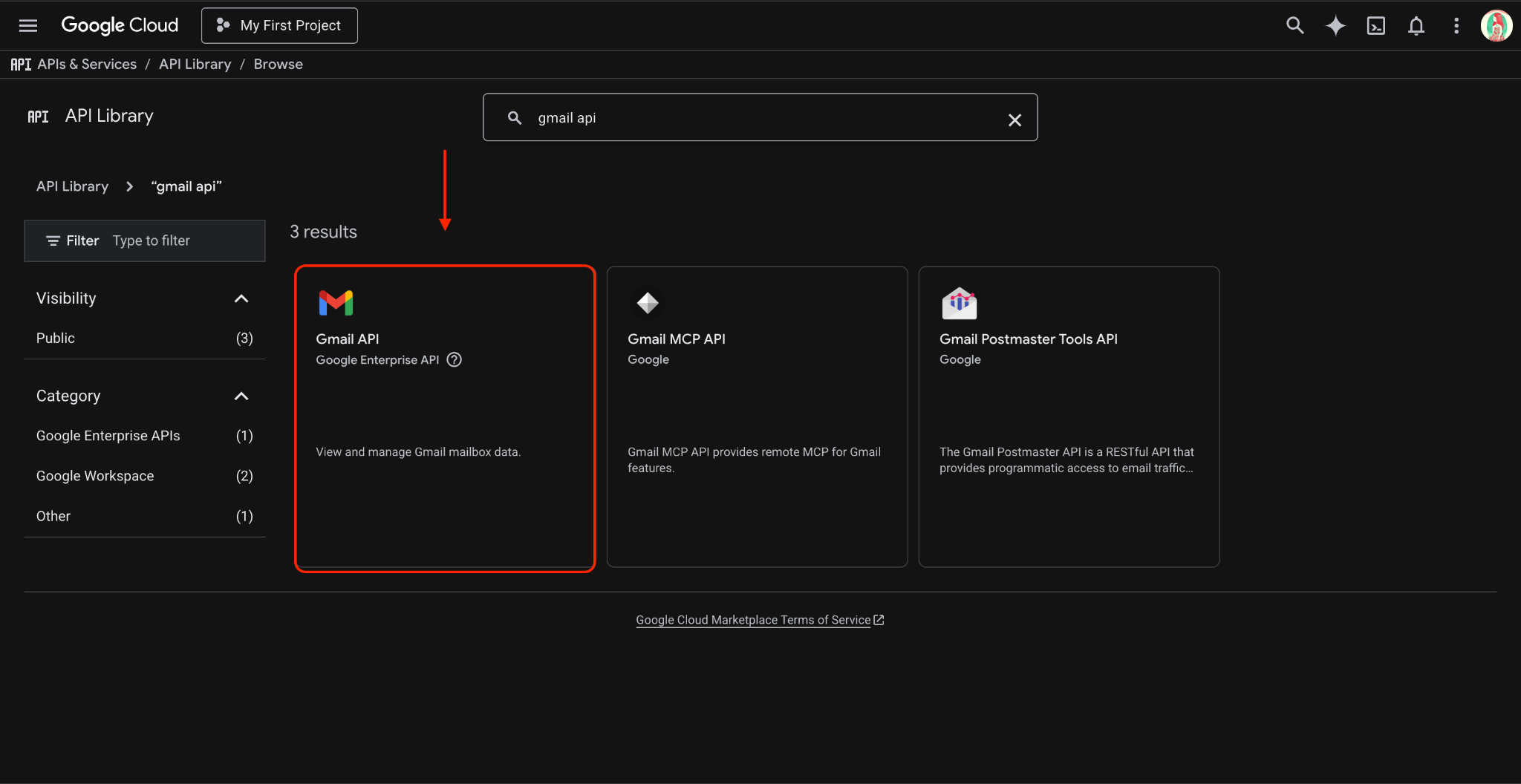Click the top bar search magnifier icon
Image resolution: width=1521 pixels, height=784 pixels.
[1294, 25]
